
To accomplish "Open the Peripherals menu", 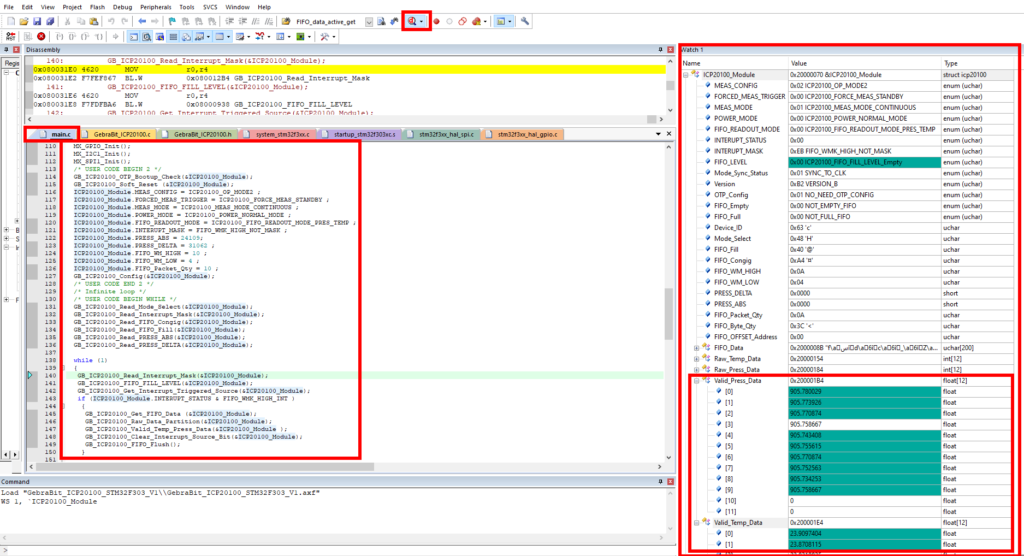I will [155, 7].
